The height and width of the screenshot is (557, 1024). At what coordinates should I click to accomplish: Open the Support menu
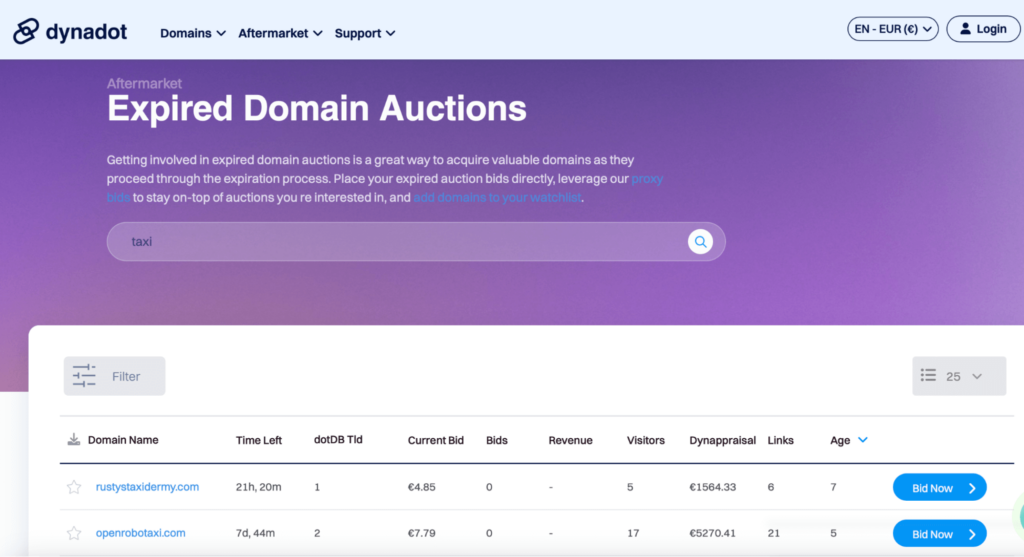point(365,33)
